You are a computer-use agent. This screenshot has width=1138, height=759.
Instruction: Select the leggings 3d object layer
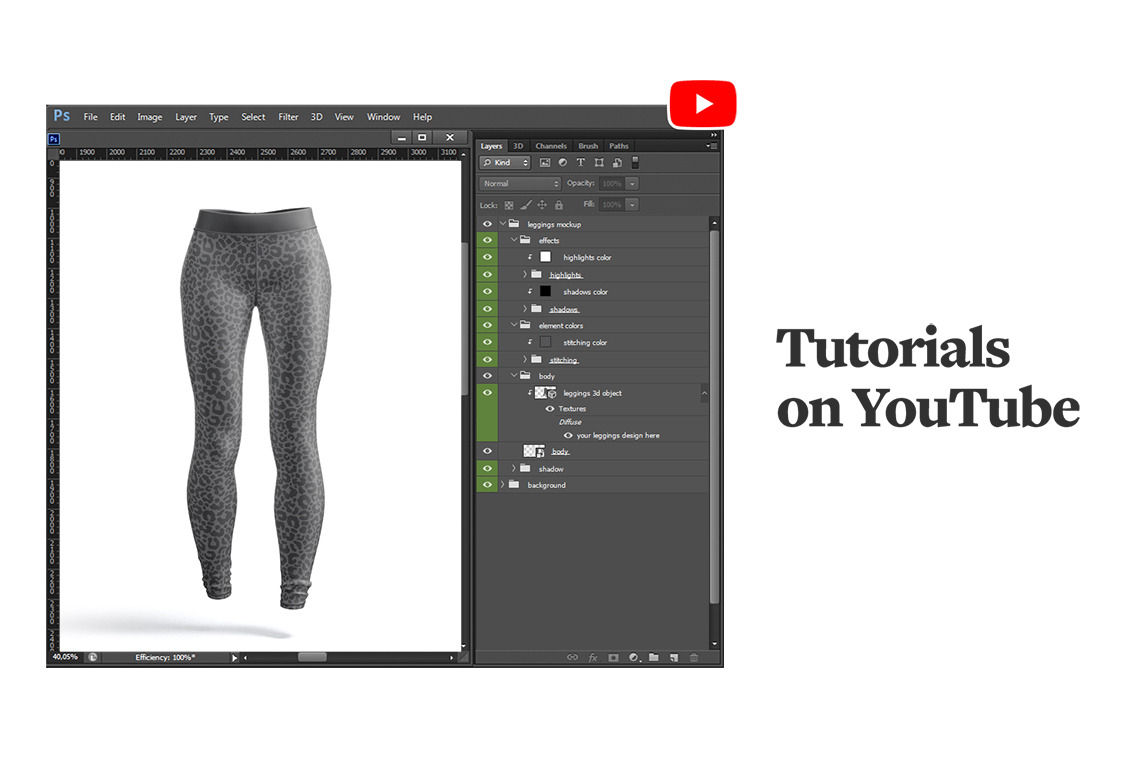(x=592, y=393)
